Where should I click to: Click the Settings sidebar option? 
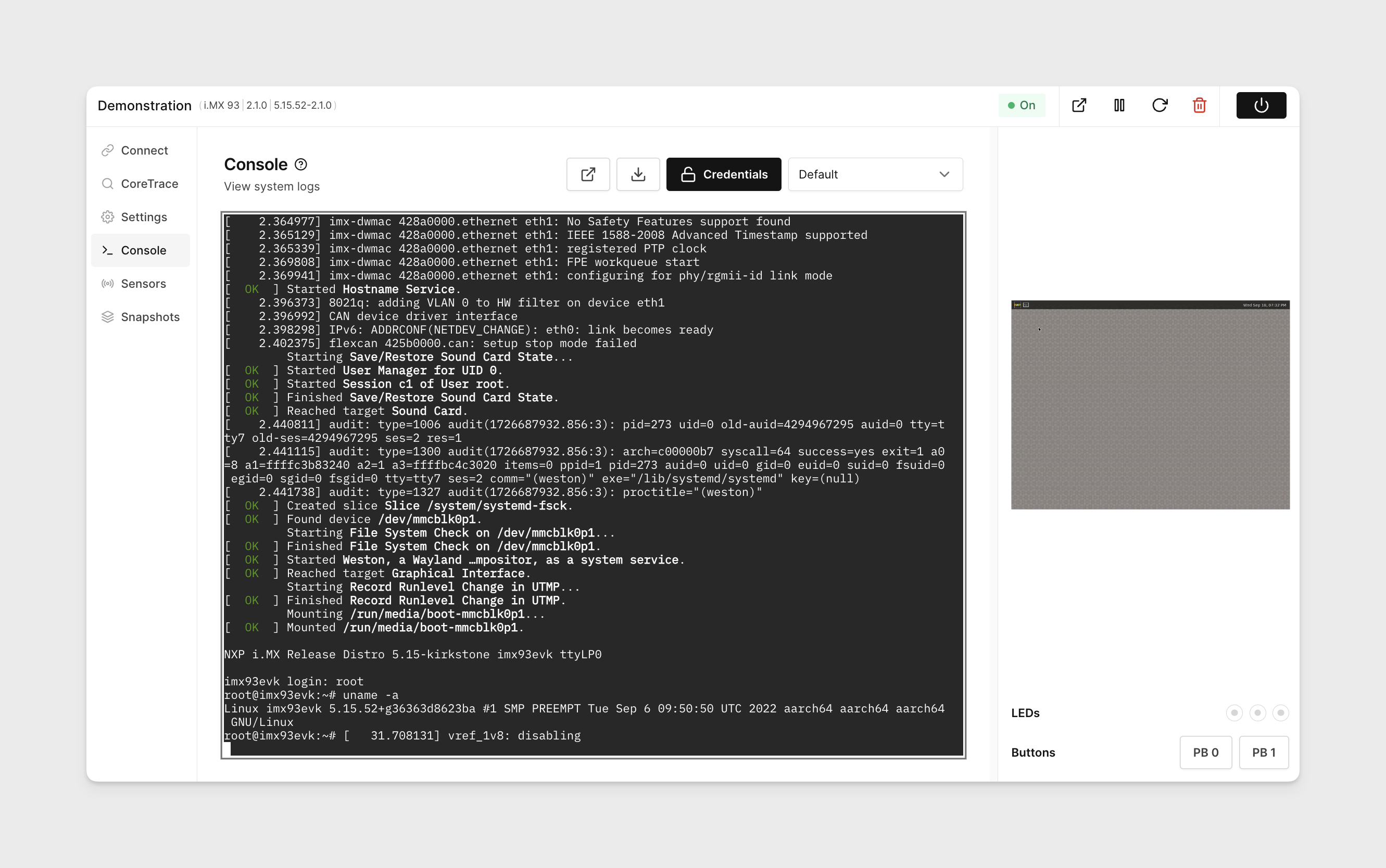point(144,216)
